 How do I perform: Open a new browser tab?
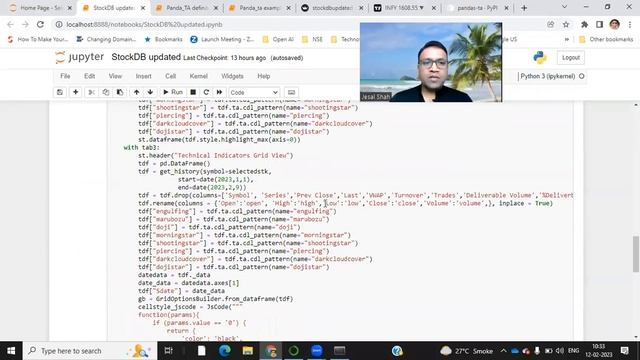[x=524, y=8]
